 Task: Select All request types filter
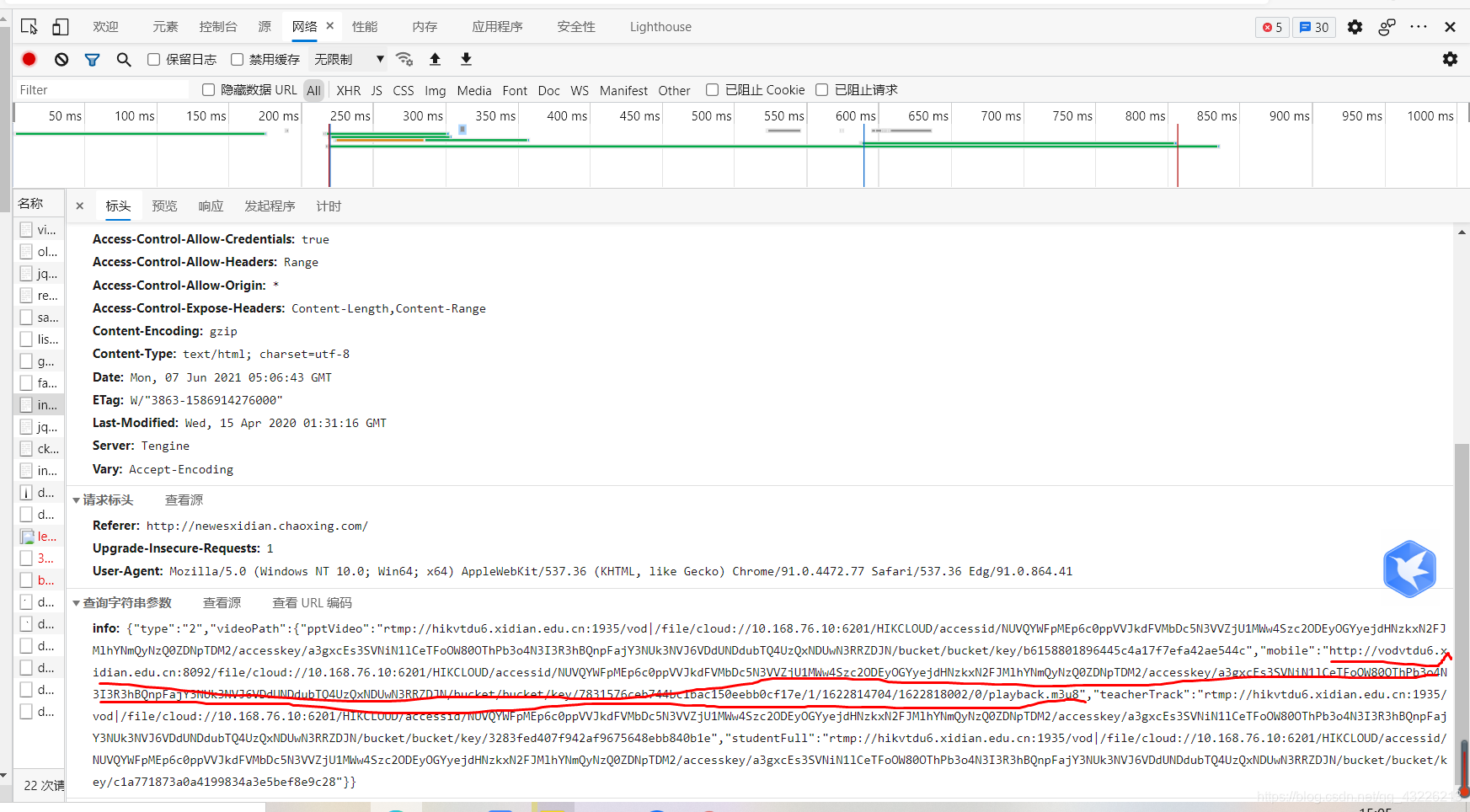313,90
